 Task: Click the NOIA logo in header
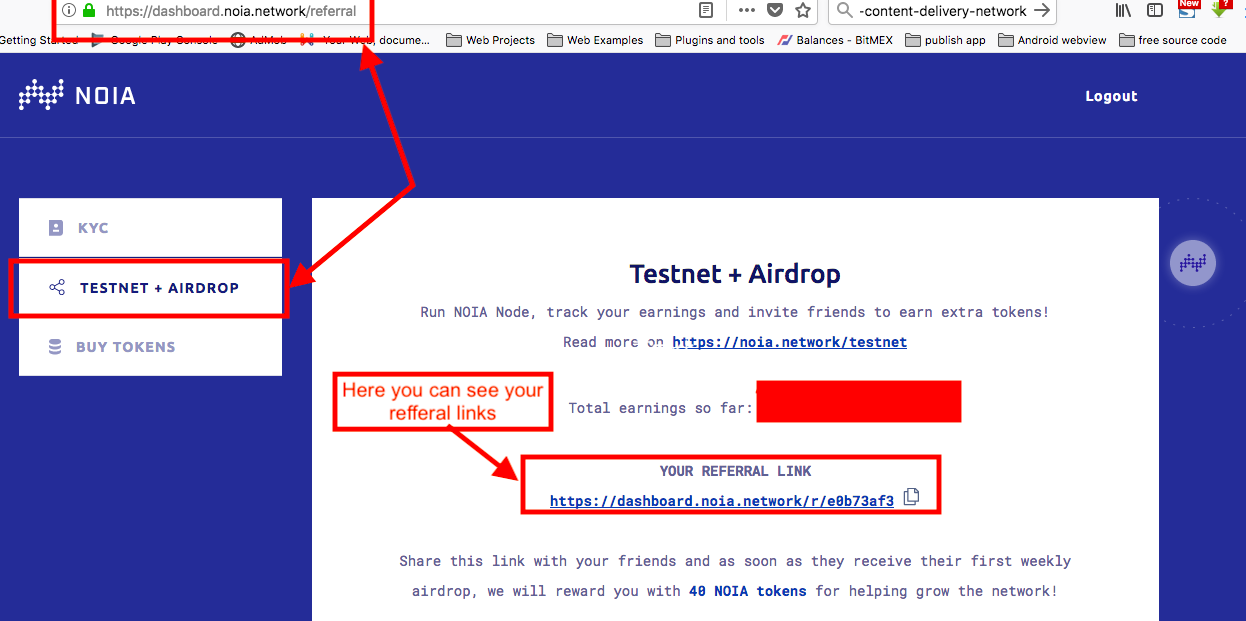(x=77, y=96)
